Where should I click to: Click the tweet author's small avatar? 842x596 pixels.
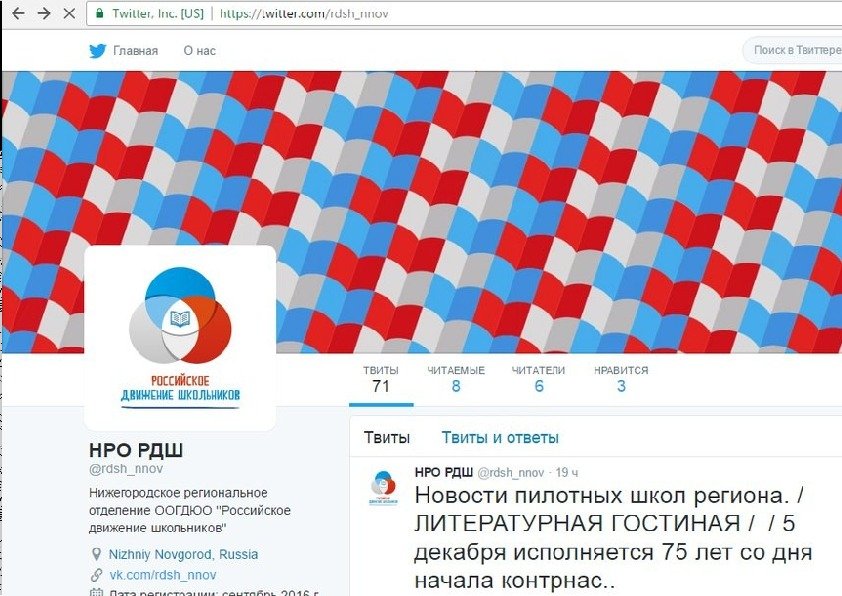pos(383,488)
